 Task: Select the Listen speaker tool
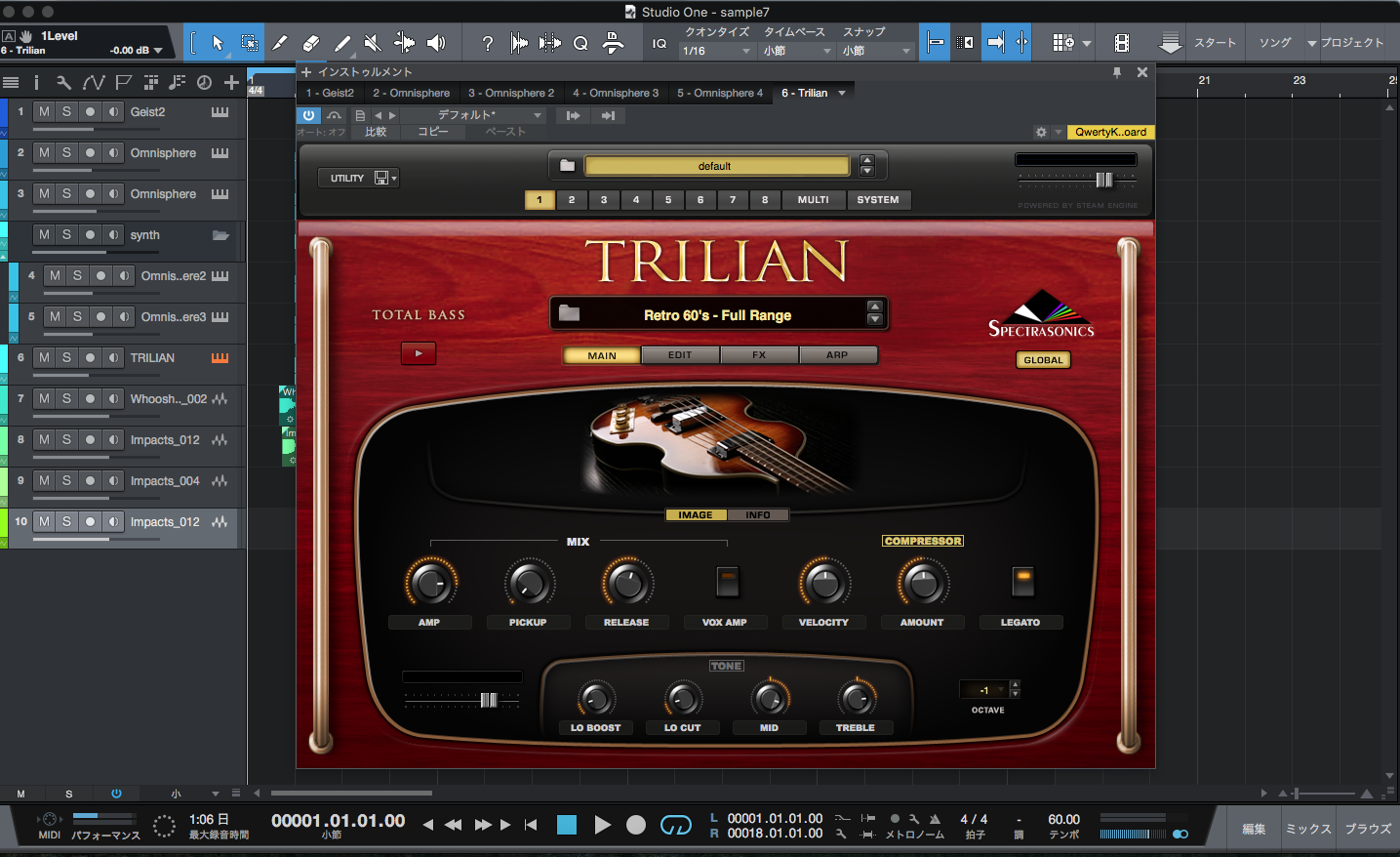tap(436, 42)
